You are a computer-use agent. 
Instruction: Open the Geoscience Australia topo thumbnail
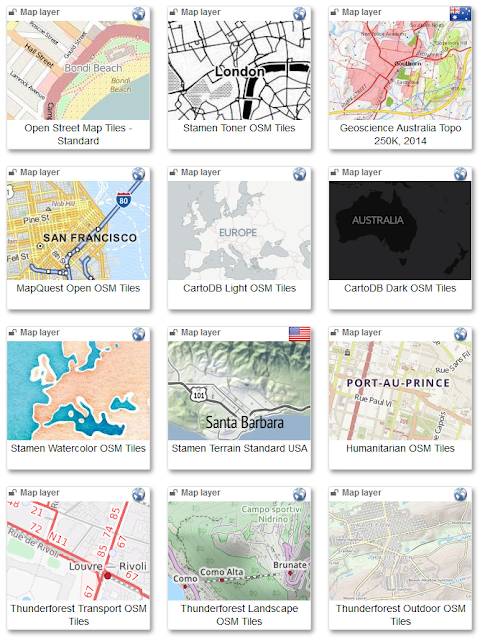click(400, 70)
